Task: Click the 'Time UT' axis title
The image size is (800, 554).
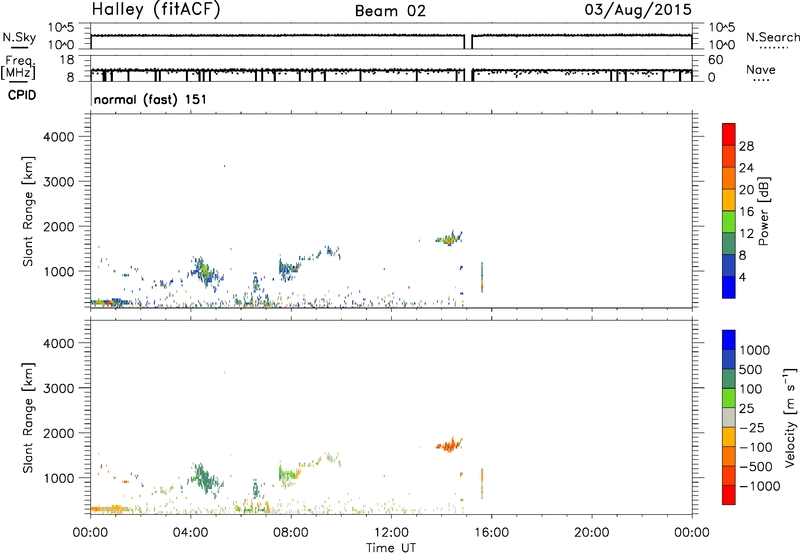Action: [391, 548]
